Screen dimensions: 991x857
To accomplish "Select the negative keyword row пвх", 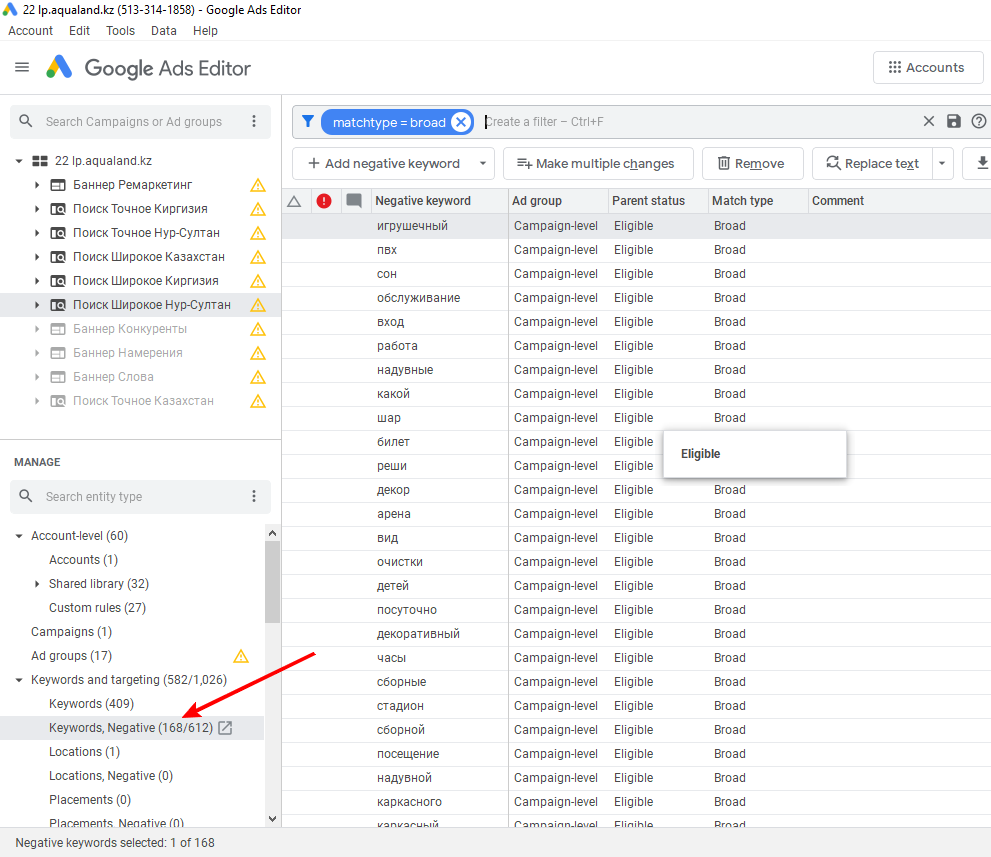I will pos(636,250).
